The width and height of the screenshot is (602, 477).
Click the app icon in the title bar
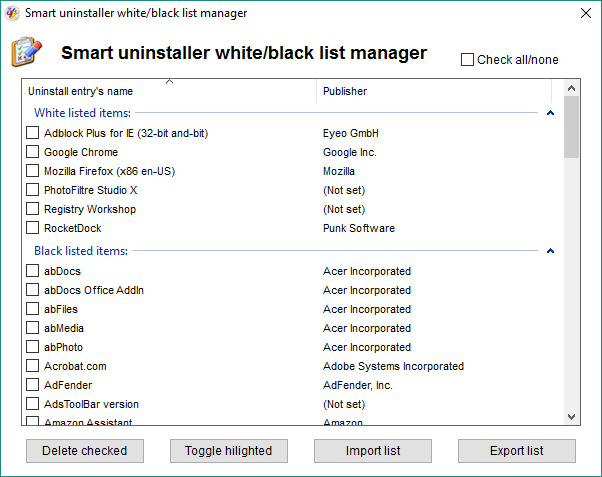coord(12,13)
